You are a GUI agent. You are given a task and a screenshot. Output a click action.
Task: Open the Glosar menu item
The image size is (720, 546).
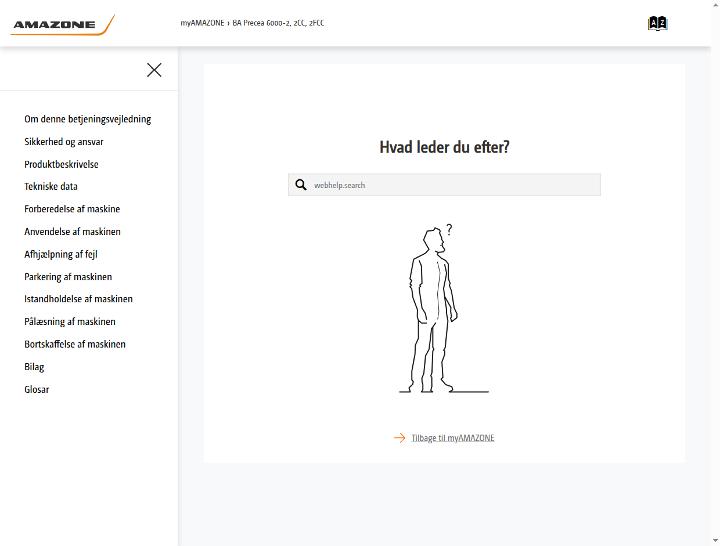click(x=37, y=389)
